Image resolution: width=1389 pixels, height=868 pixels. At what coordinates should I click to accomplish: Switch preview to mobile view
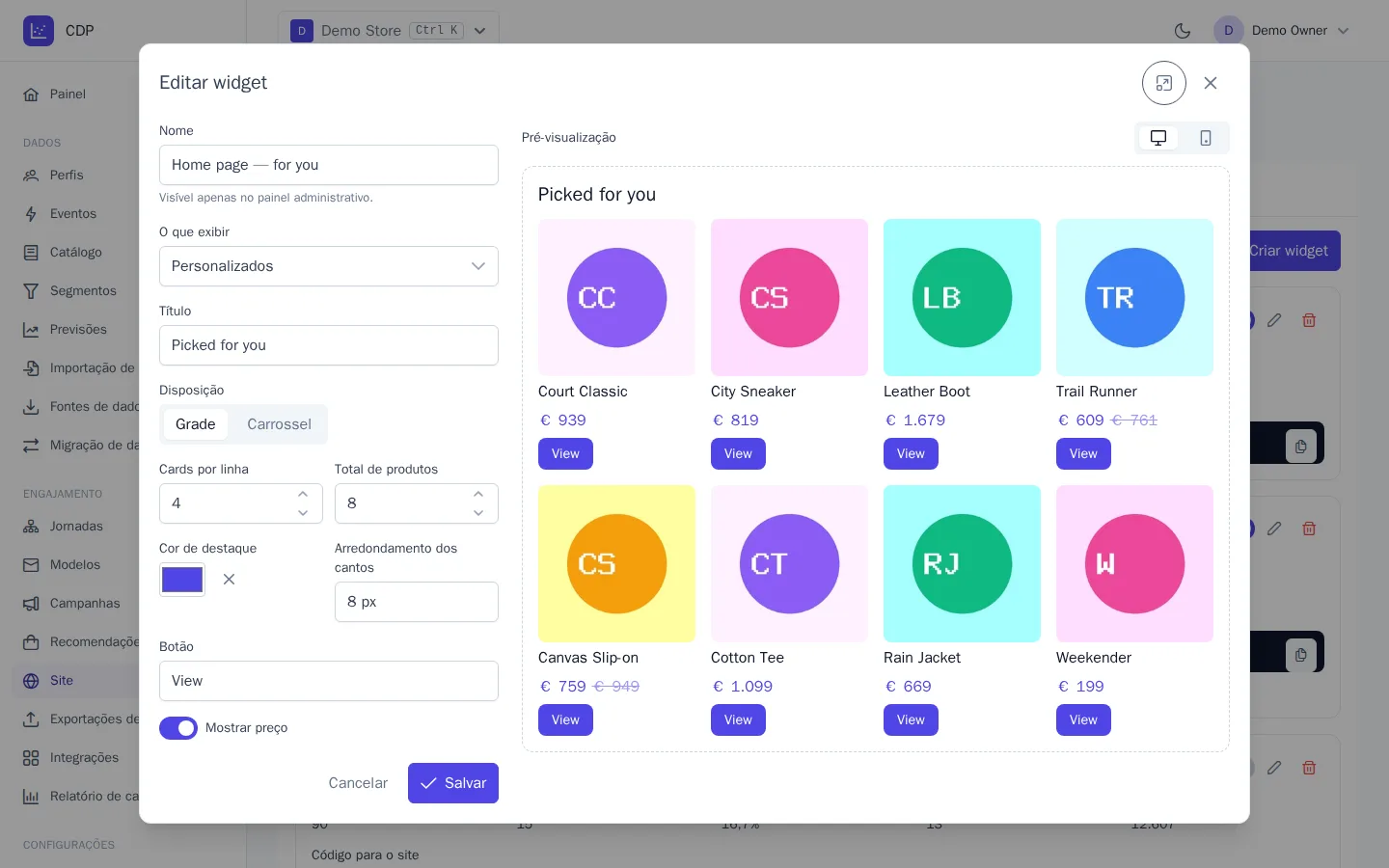pyautogui.click(x=1206, y=138)
